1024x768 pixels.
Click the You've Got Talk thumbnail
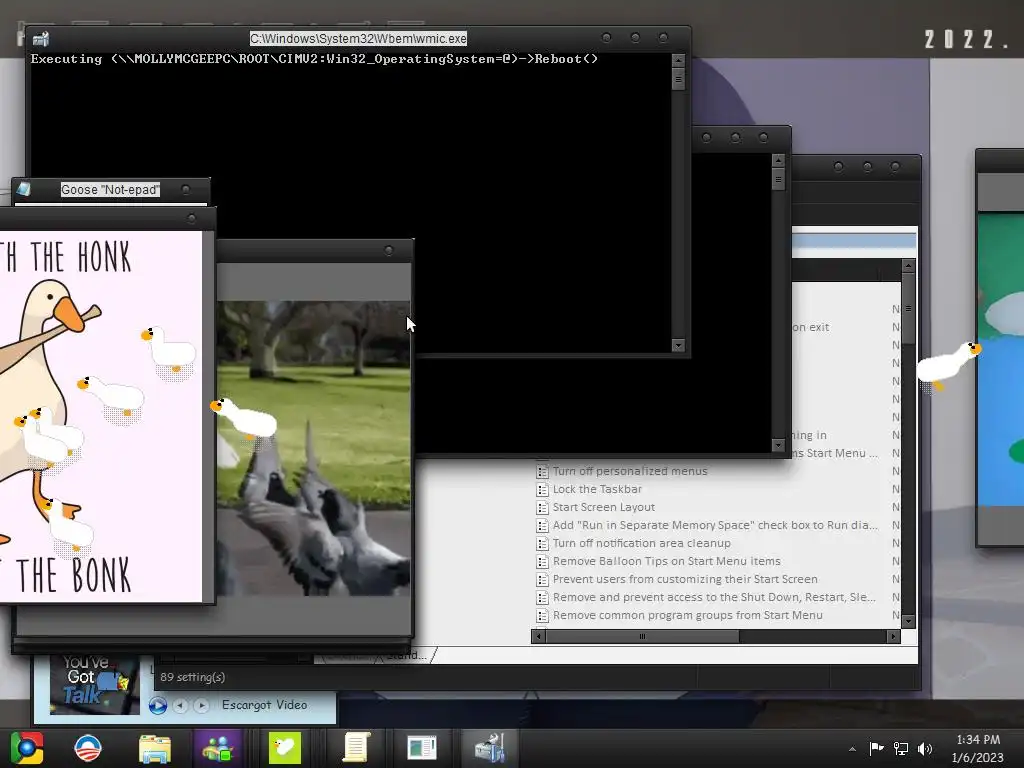(95, 684)
